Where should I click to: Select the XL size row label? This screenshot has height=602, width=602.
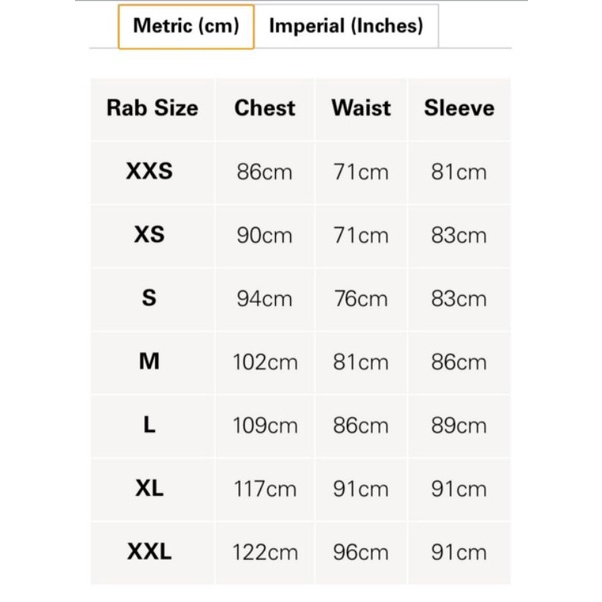(x=149, y=488)
